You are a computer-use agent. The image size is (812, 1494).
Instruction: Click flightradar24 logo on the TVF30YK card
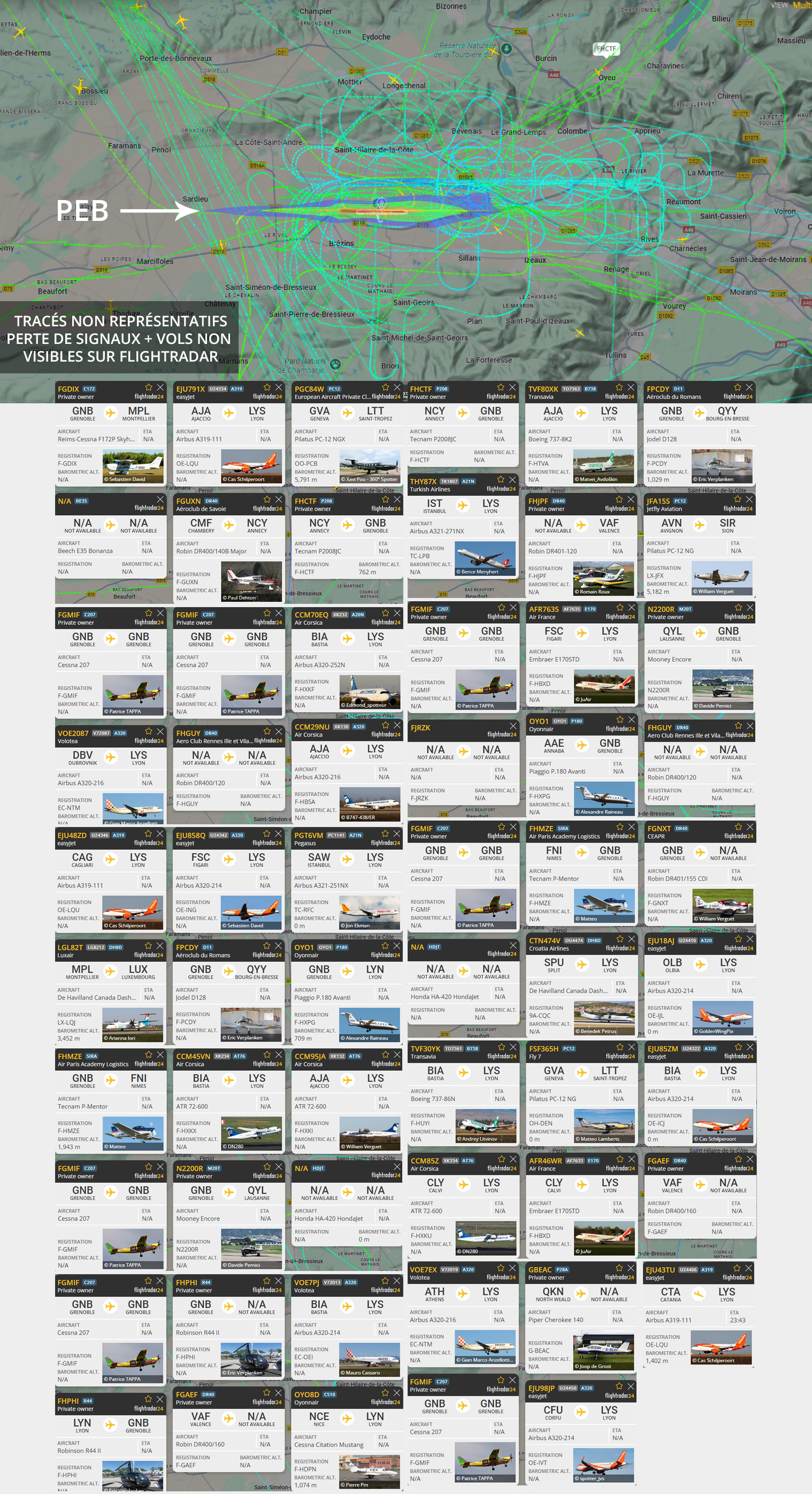click(502, 1056)
